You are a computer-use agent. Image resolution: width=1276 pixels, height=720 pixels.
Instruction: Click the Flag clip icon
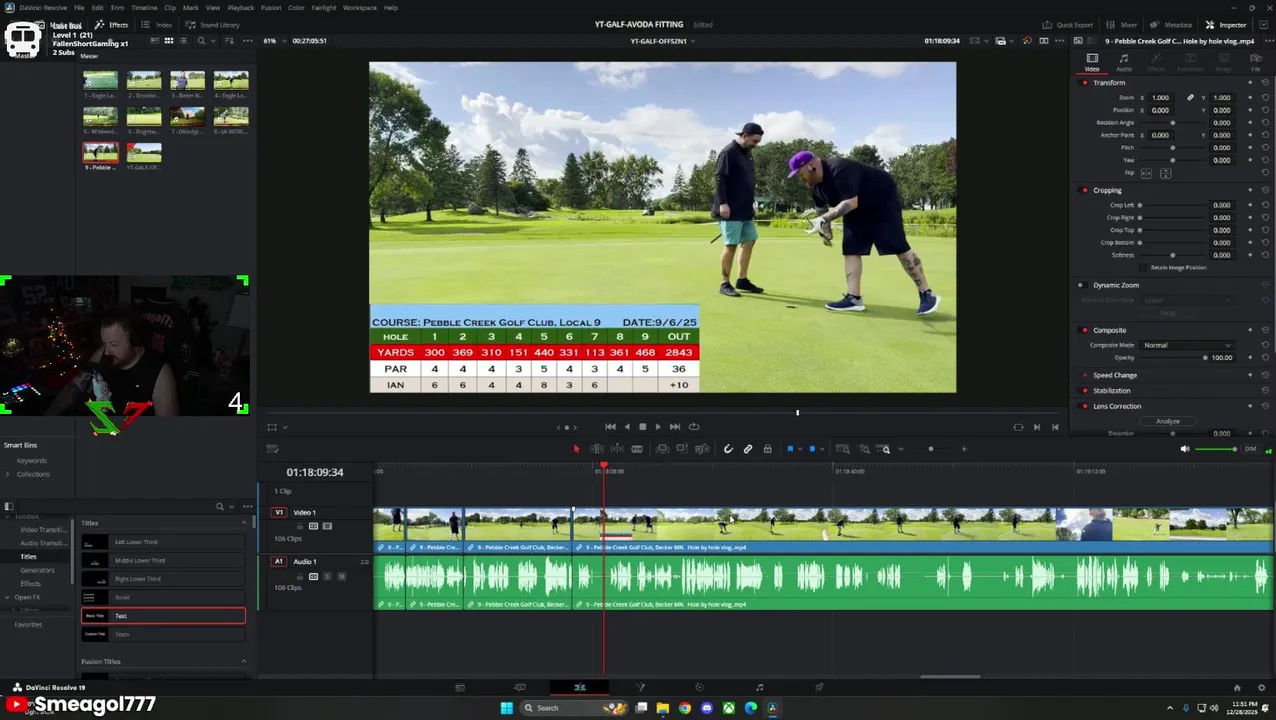click(790, 449)
